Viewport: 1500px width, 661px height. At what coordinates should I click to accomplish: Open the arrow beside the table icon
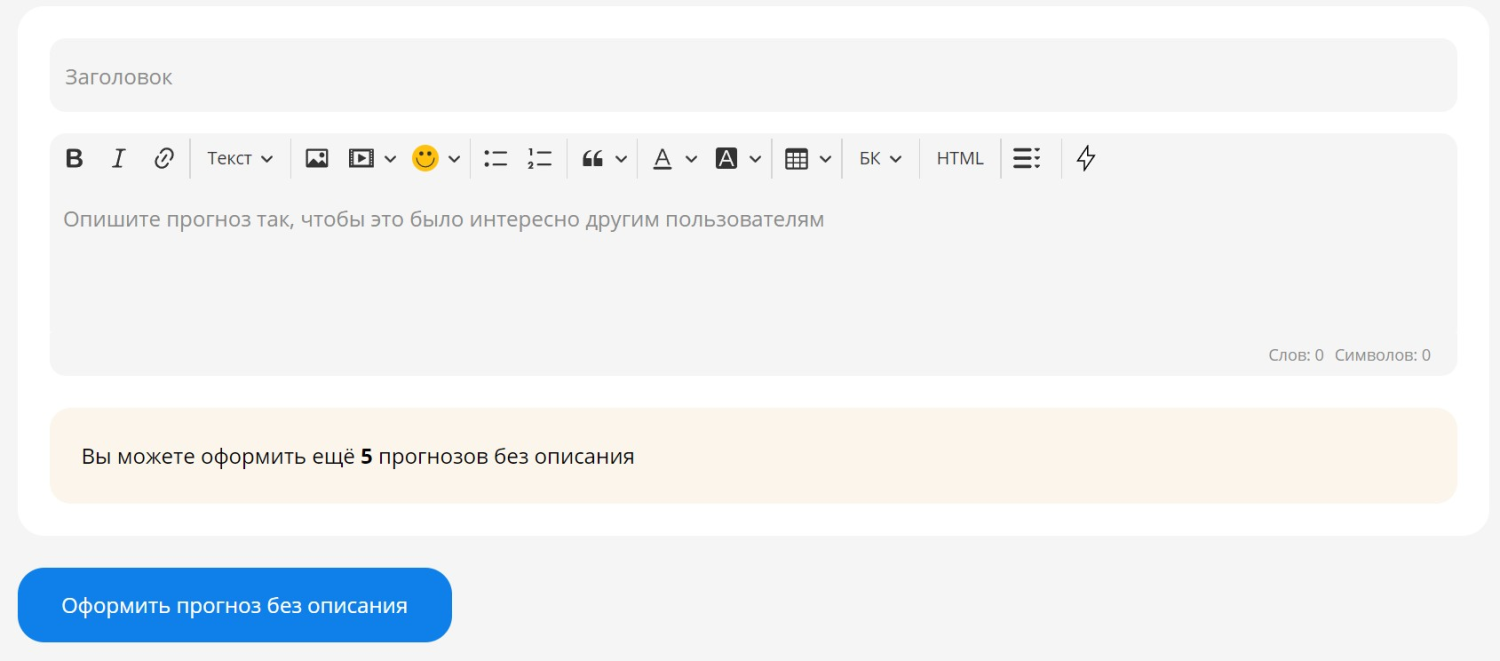coord(825,158)
